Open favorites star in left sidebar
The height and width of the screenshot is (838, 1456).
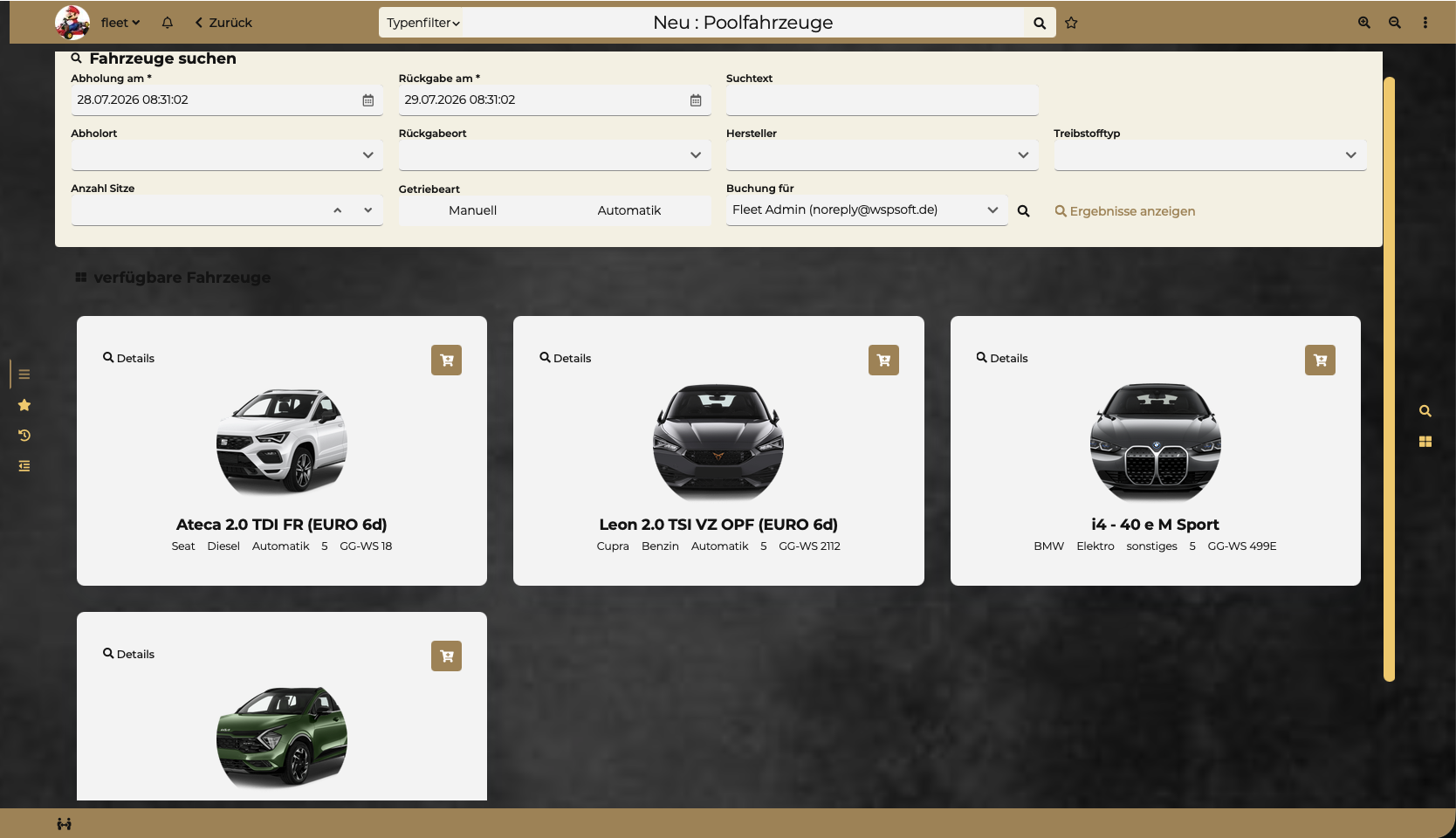click(x=24, y=405)
